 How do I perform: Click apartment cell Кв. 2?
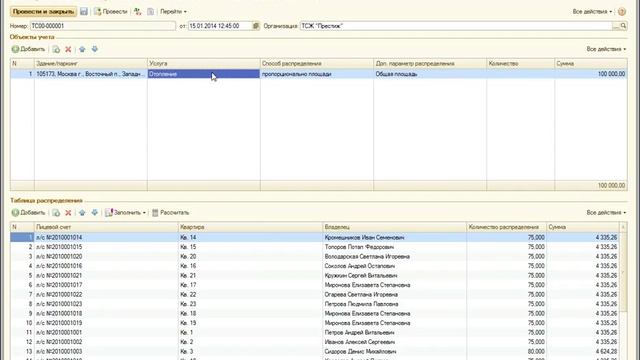click(250, 342)
